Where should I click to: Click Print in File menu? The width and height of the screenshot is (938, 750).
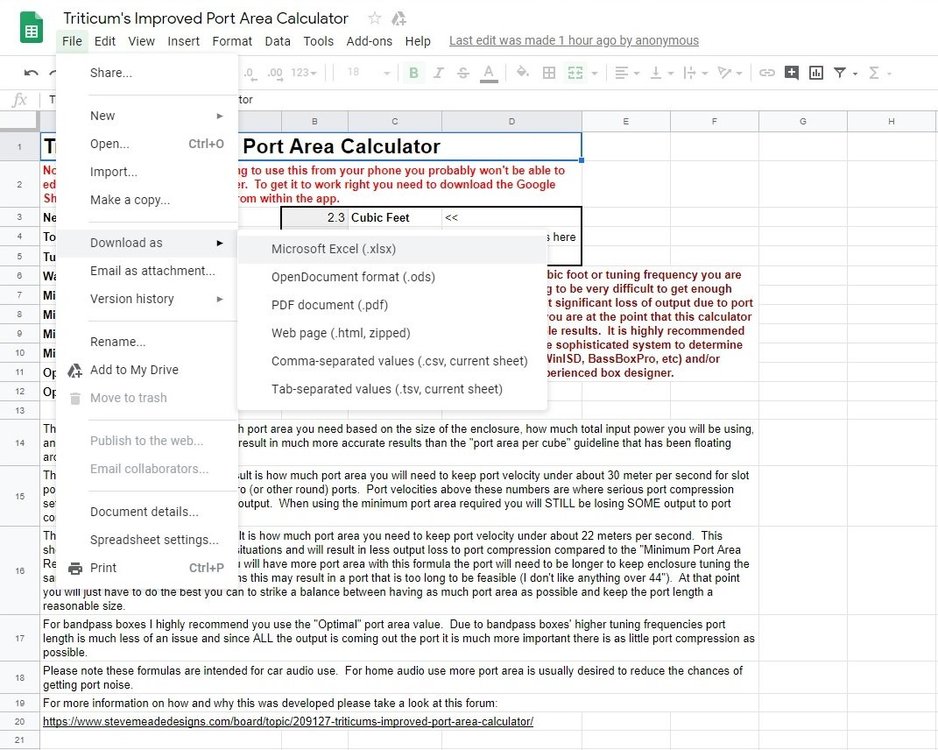tap(147, 568)
